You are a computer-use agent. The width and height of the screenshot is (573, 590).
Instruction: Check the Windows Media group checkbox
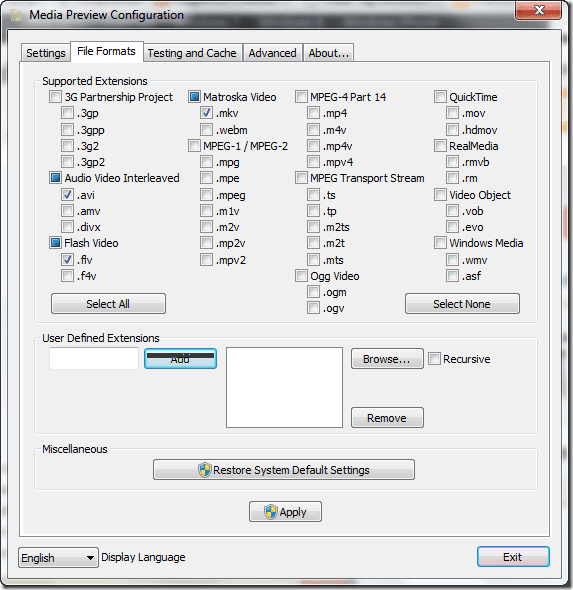coord(440,243)
